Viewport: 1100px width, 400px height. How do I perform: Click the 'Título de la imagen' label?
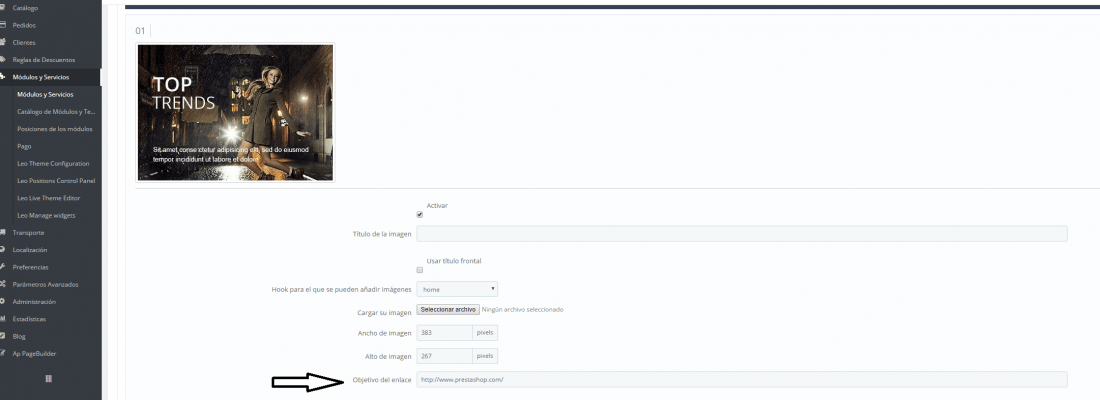point(382,234)
